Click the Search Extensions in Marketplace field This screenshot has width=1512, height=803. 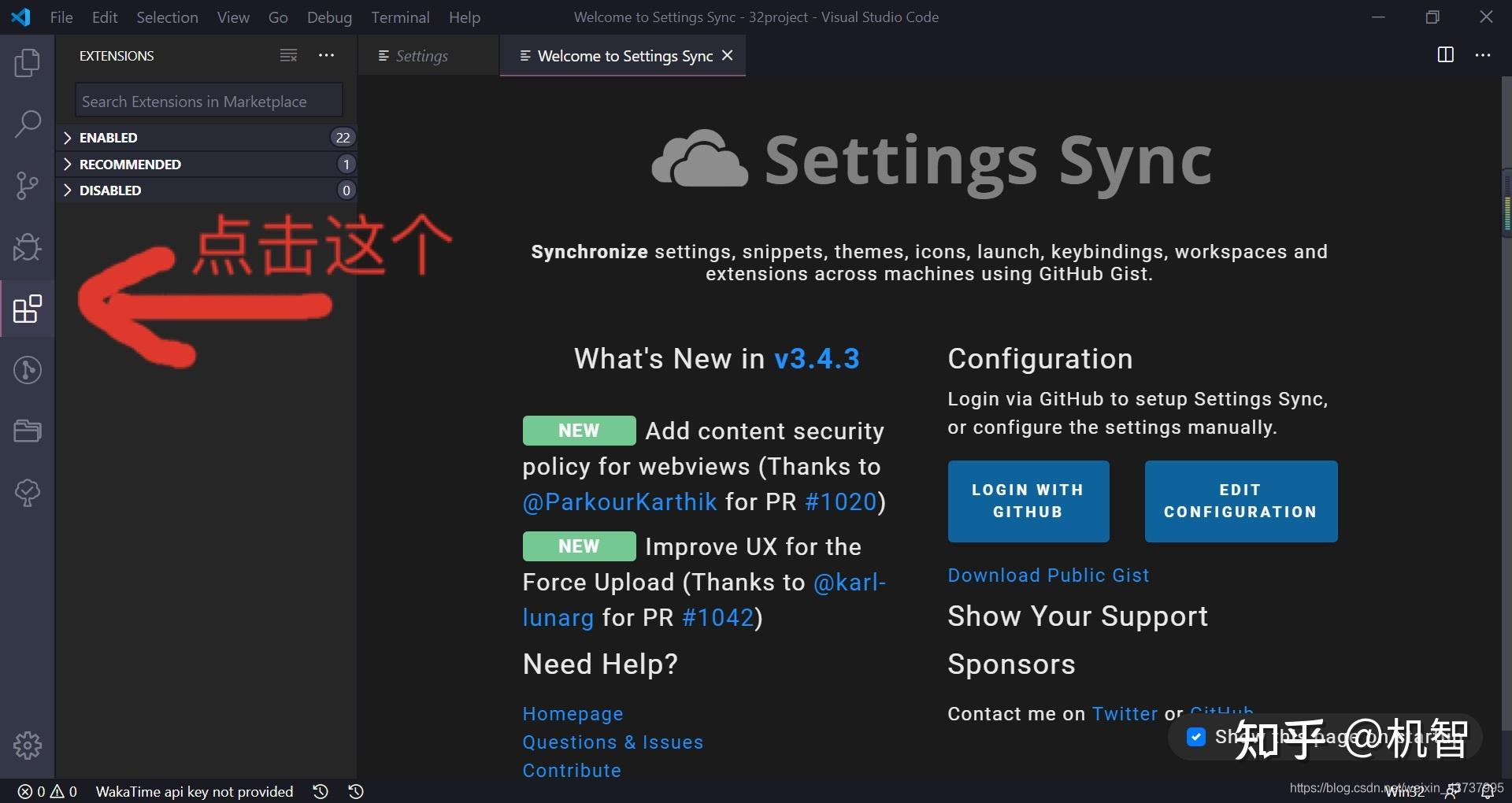pyautogui.click(x=209, y=102)
